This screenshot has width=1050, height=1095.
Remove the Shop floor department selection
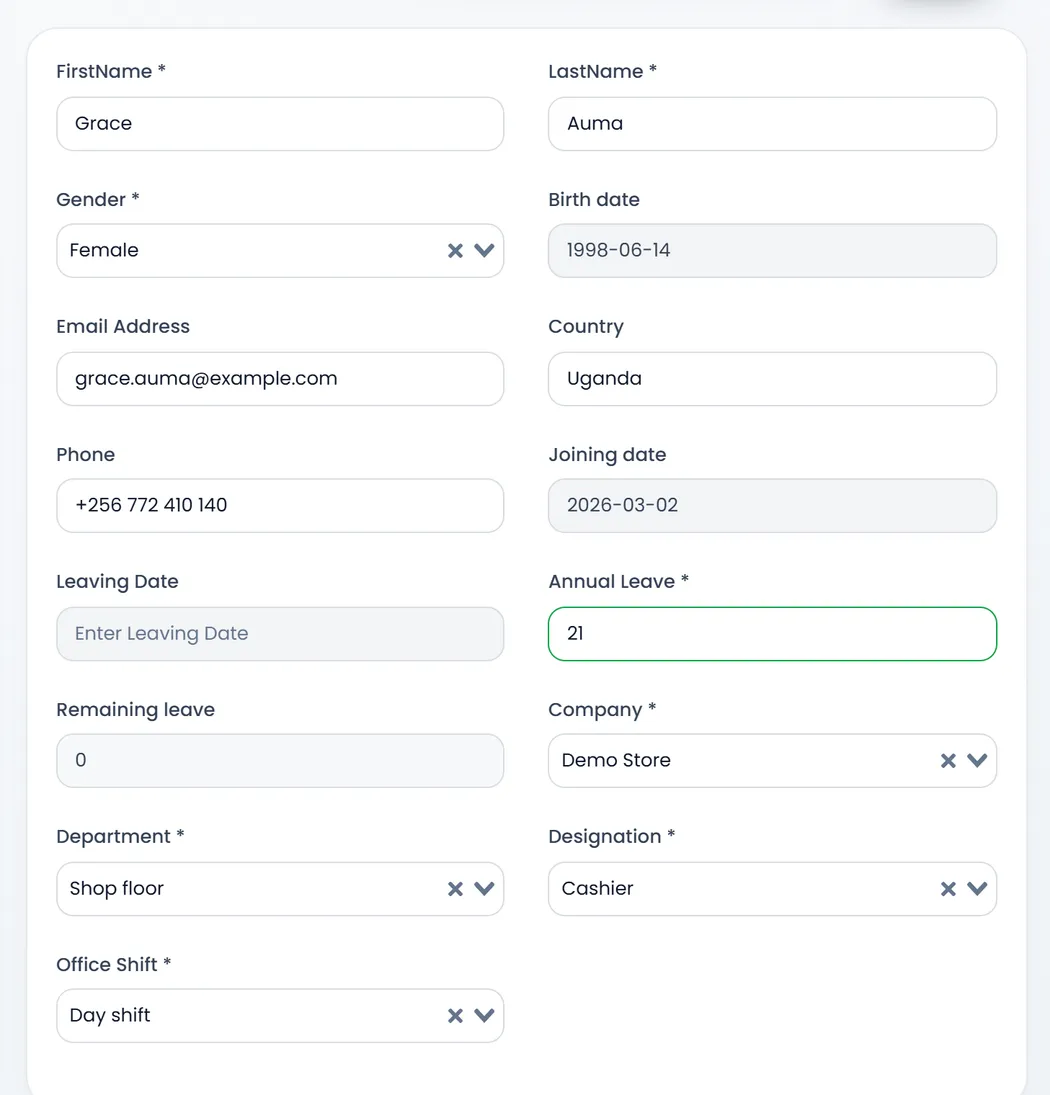[455, 889]
